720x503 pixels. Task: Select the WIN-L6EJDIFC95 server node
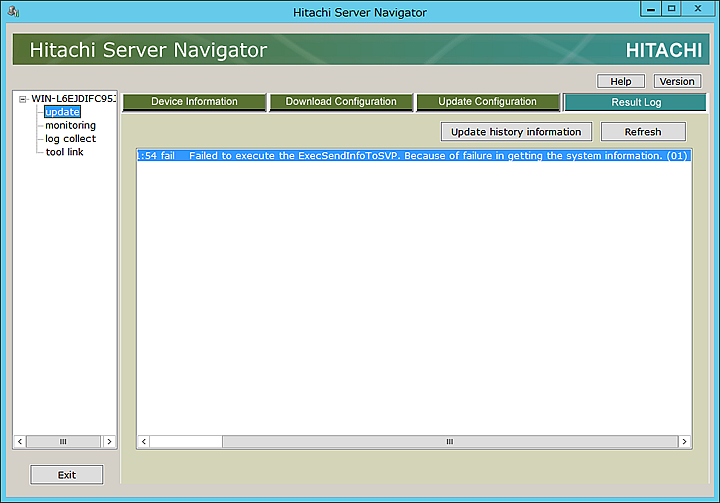point(73,99)
